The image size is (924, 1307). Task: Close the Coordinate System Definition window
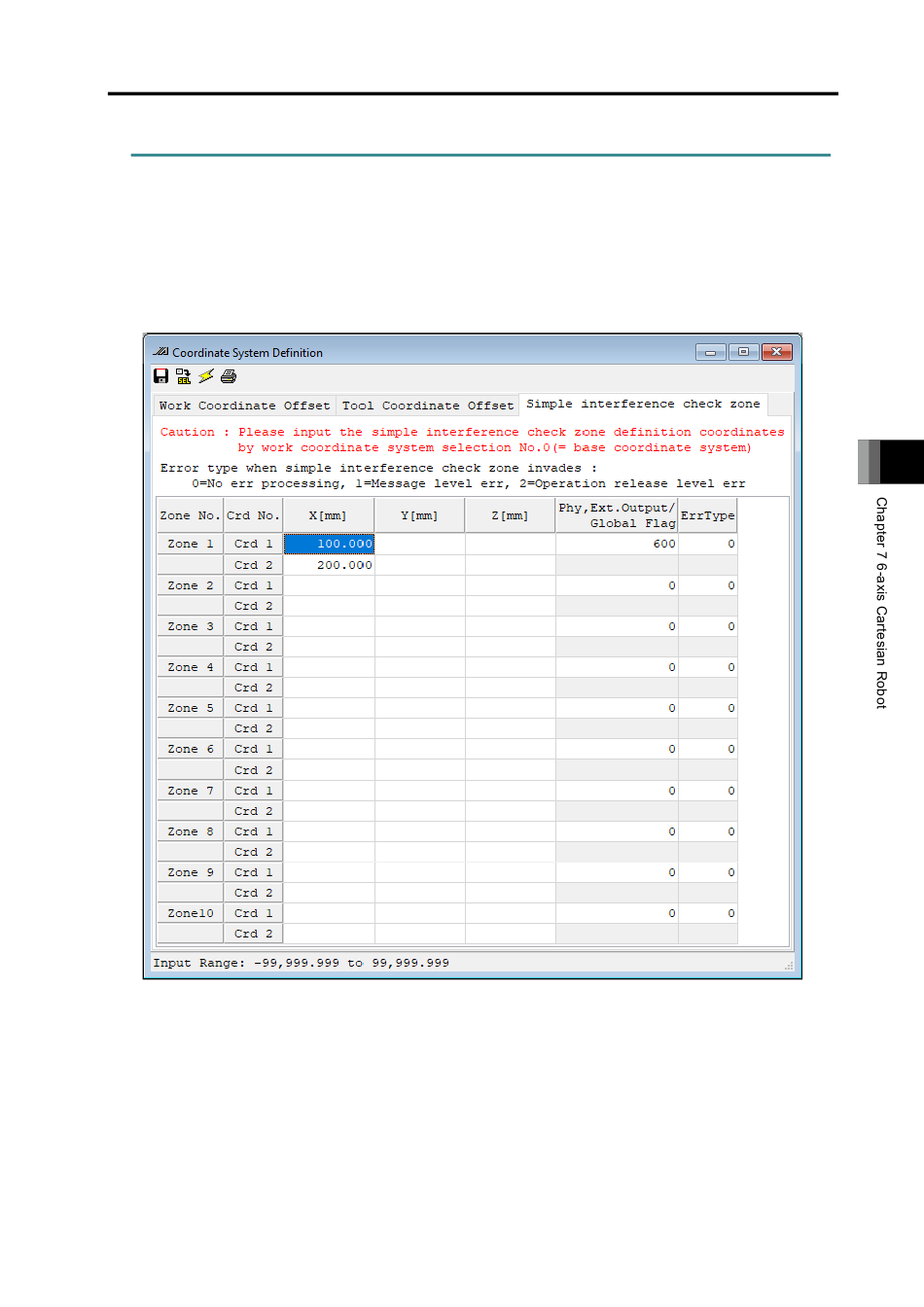[777, 352]
